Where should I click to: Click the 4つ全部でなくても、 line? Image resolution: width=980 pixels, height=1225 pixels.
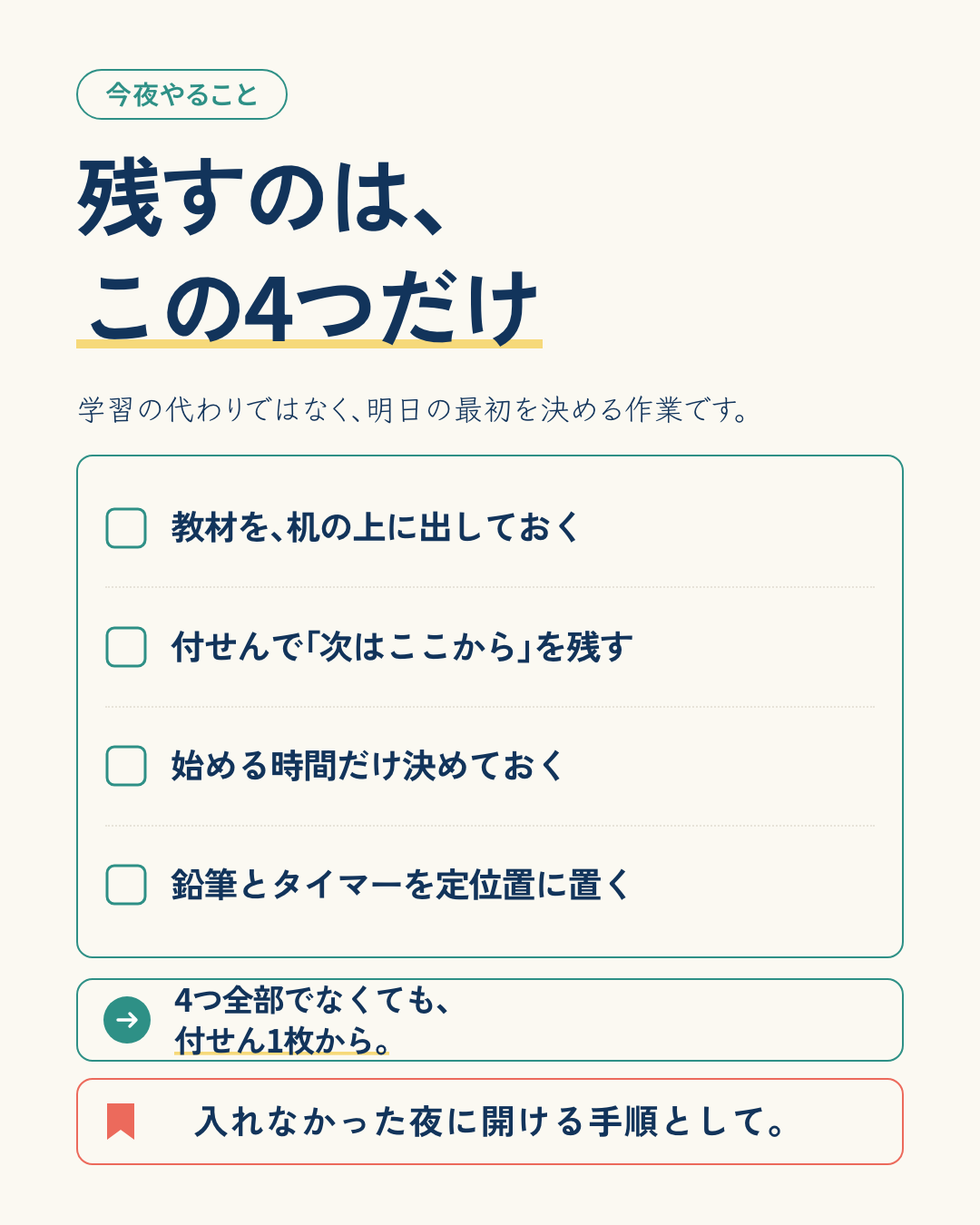point(312,1000)
